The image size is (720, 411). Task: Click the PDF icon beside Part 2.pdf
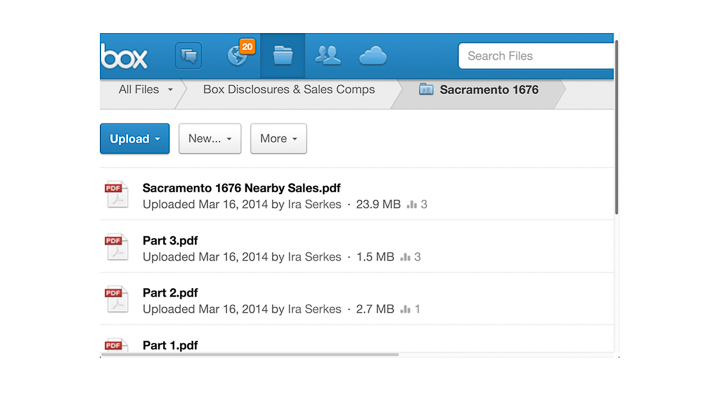(117, 299)
